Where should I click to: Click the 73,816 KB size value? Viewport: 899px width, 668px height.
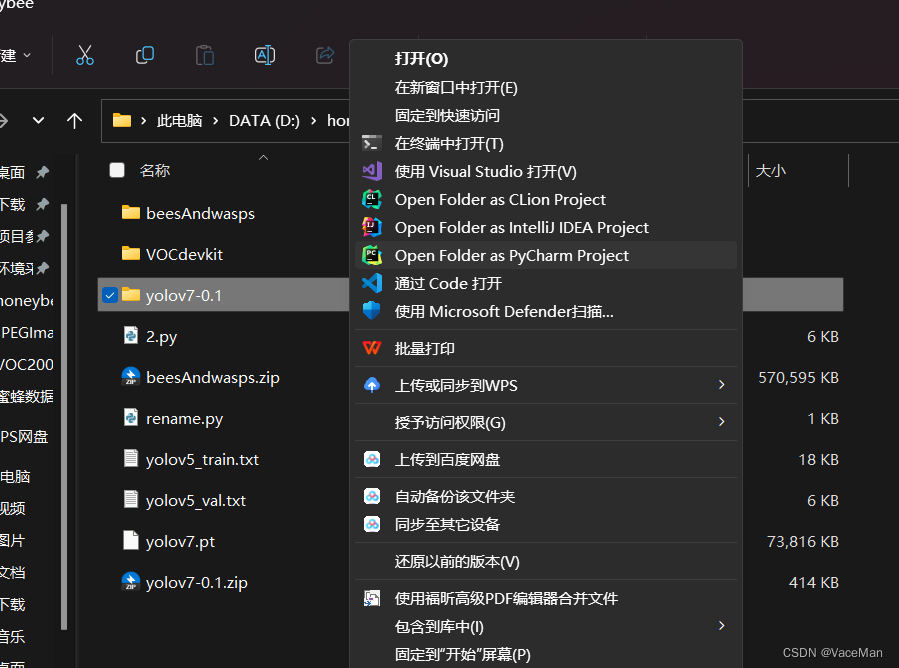point(803,541)
